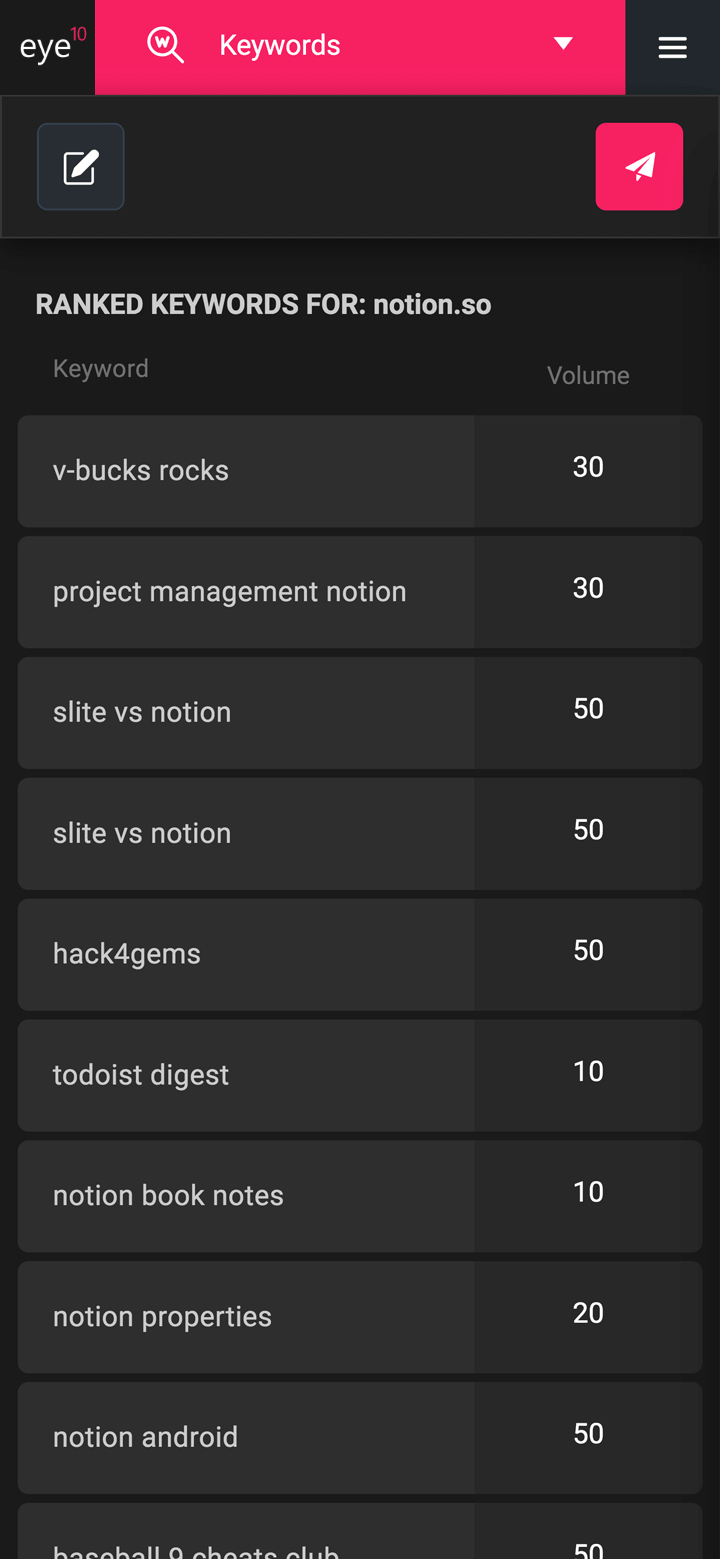
Task: Open the hamburger menu icon
Action: click(672, 47)
